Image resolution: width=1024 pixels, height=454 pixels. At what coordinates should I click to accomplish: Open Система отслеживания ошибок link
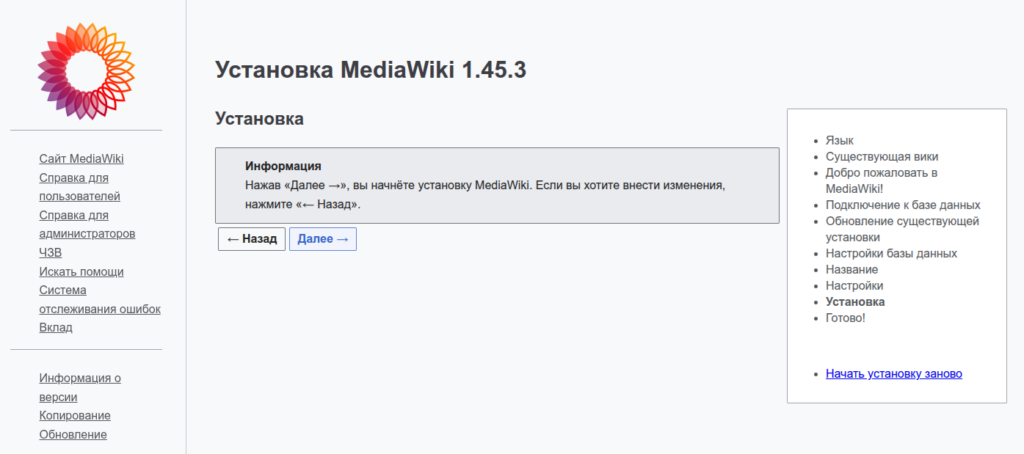coord(99,299)
